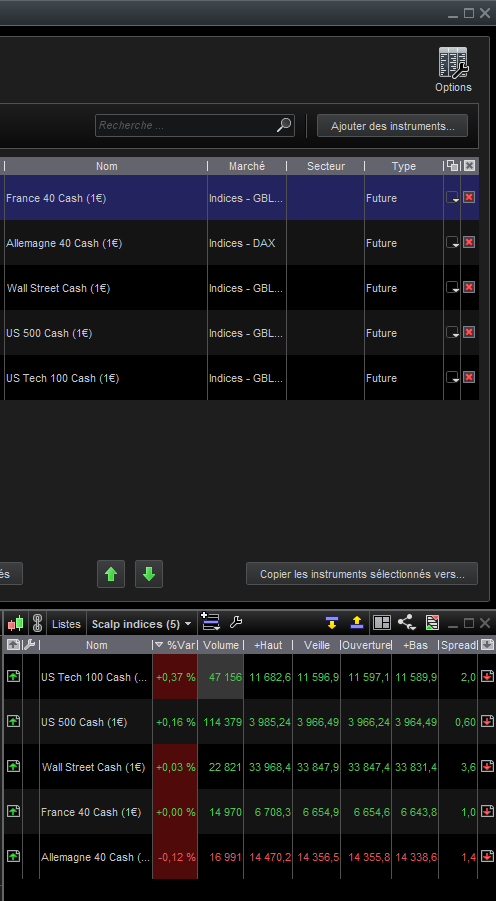Select US 500 Cash (1€) in upper table
The height and width of the screenshot is (901, 496).
(49, 333)
